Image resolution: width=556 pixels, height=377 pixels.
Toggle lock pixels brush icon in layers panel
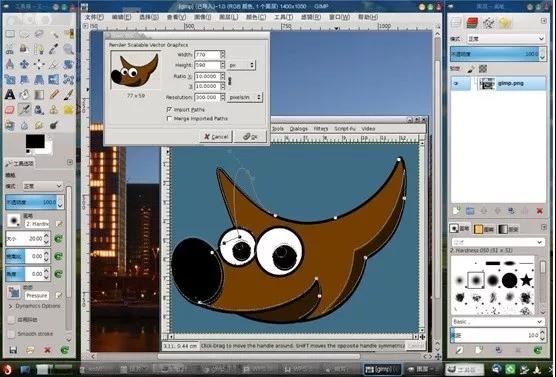click(x=471, y=68)
